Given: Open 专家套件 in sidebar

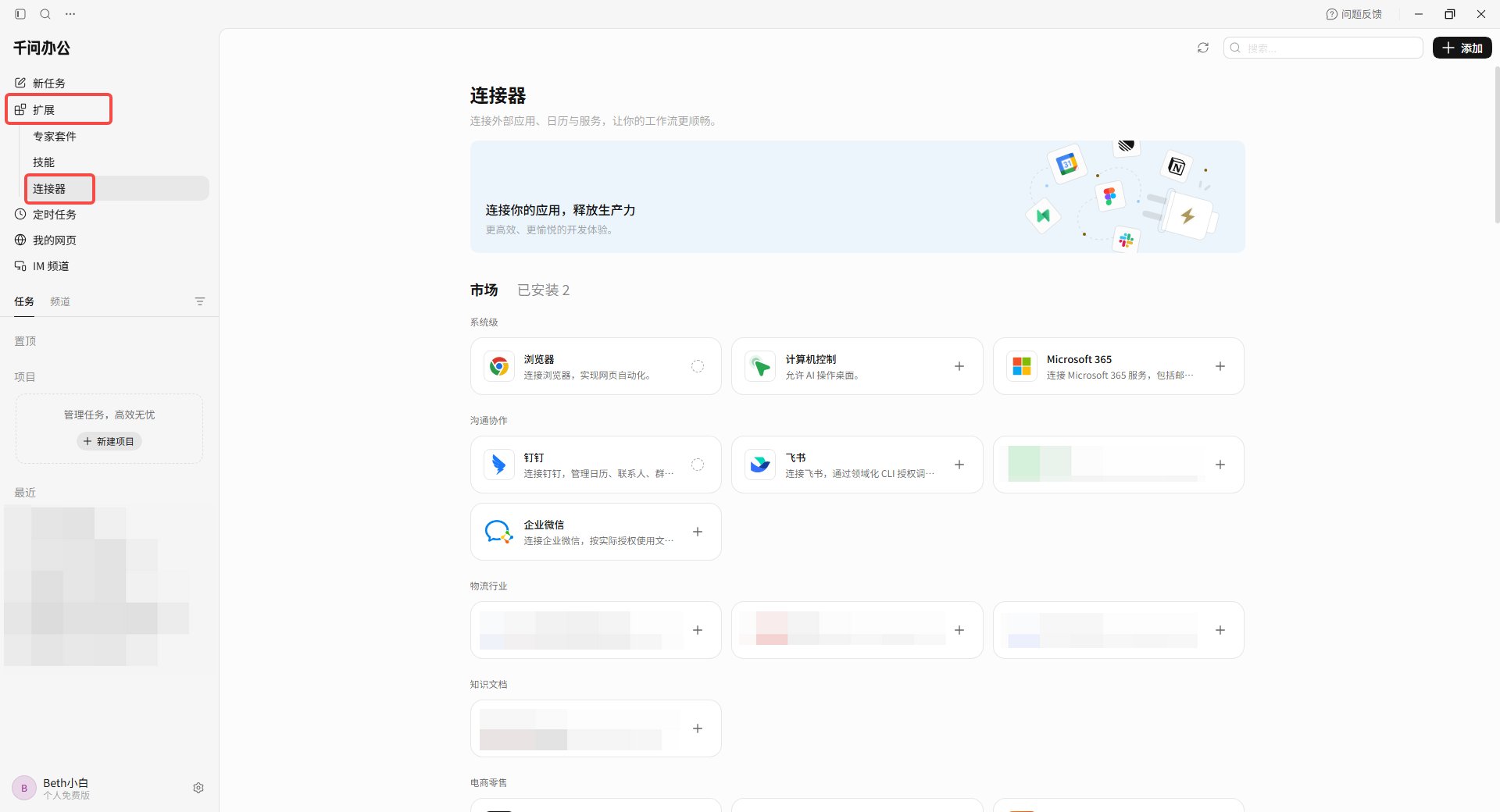Looking at the screenshot, I should (55, 136).
